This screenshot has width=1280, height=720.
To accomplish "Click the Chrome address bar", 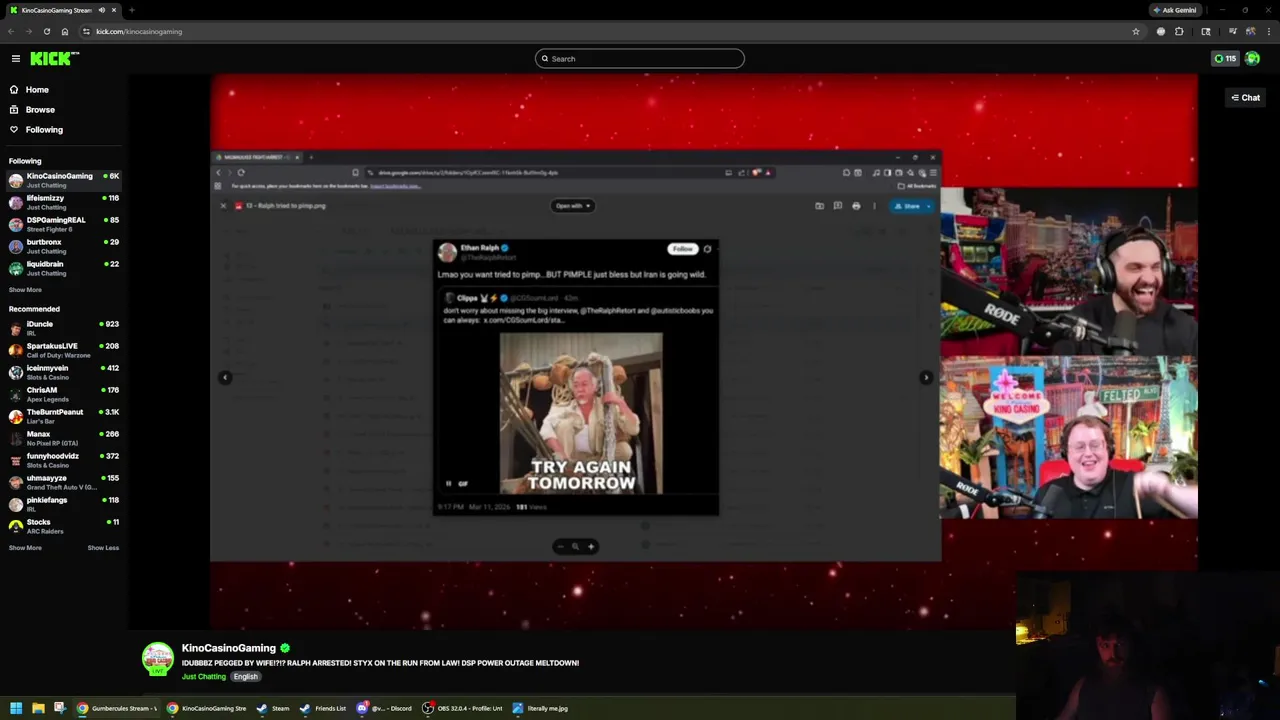I will pyautogui.click(x=610, y=31).
